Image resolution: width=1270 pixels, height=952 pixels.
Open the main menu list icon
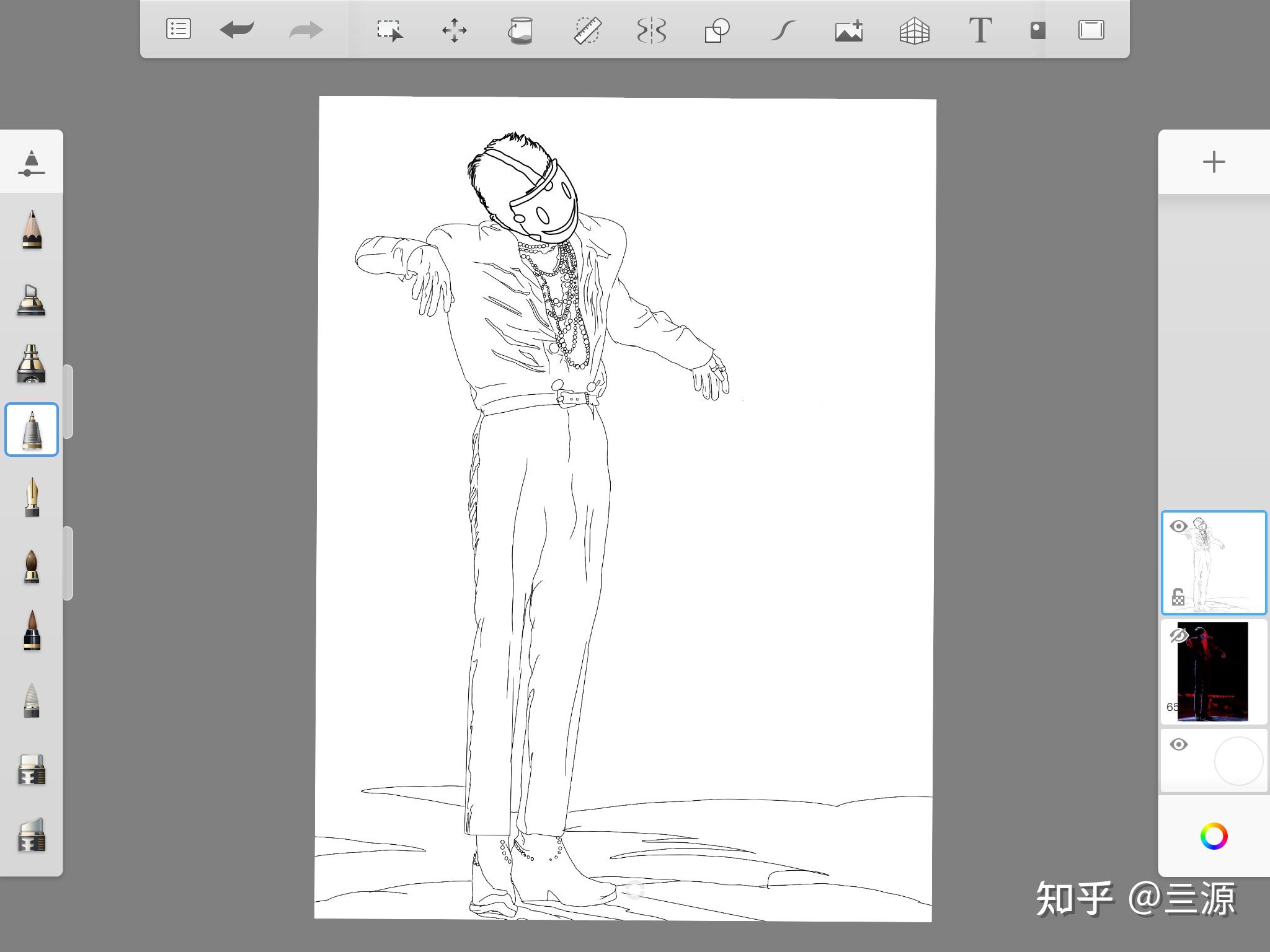[179, 29]
